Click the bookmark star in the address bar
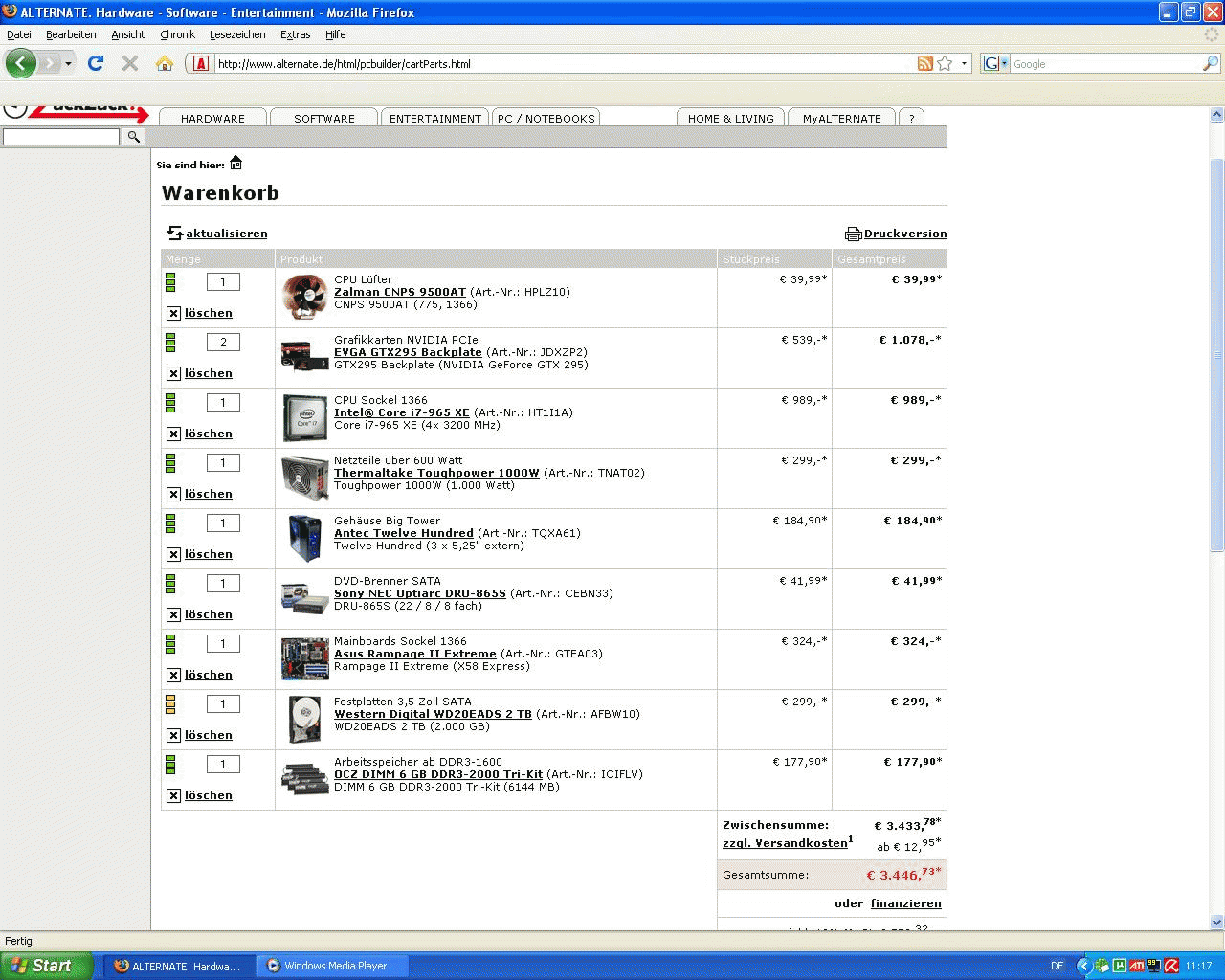Image resolution: width=1225 pixels, height=980 pixels. tap(945, 63)
